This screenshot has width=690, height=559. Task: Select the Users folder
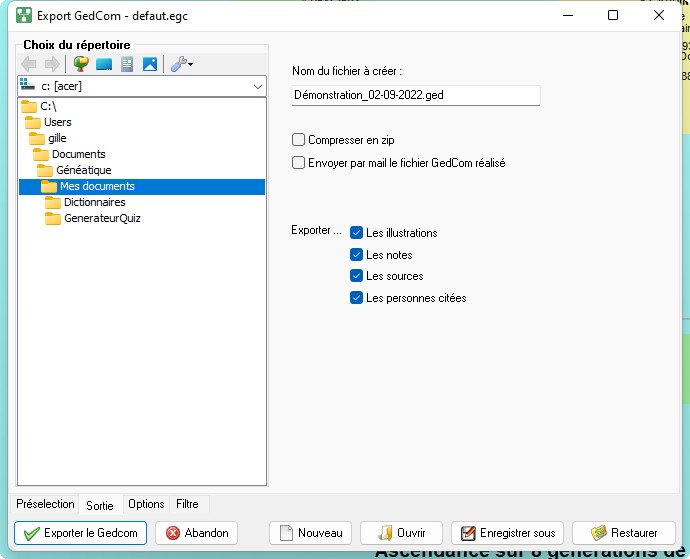point(48,122)
